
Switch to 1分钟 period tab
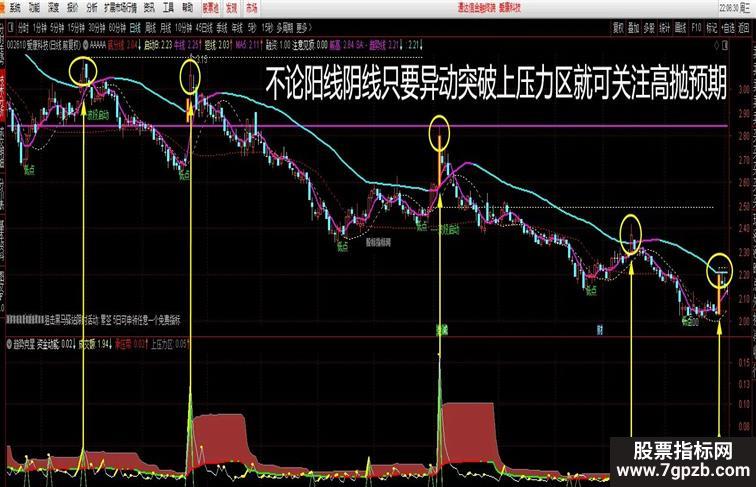coord(40,28)
